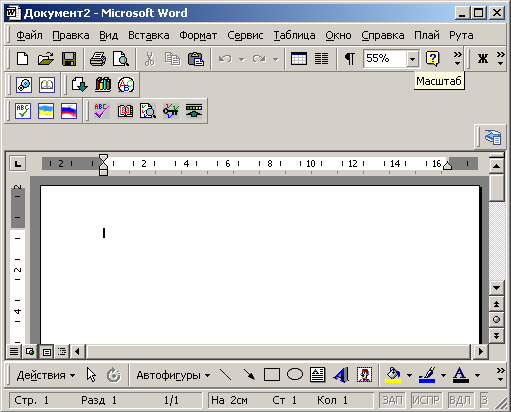Viewport: 511px width, 412px height.
Task: Open Fill Color dropdown arrow
Action: [409, 376]
